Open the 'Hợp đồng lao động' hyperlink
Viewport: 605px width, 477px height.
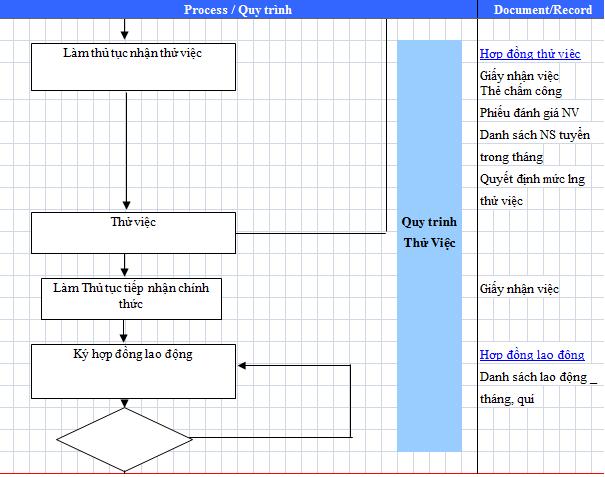click(x=531, y=355)
